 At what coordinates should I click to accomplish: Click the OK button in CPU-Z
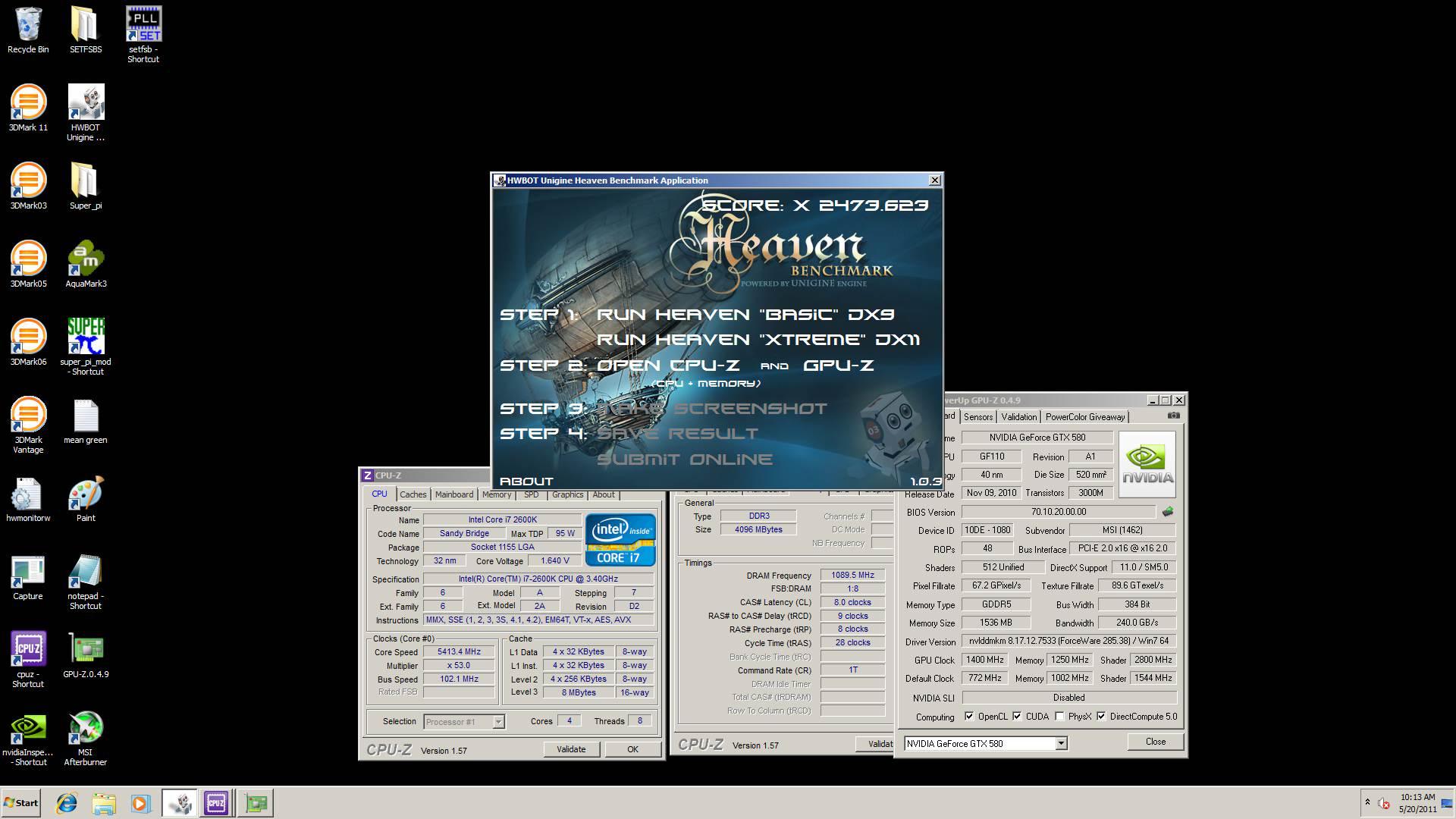tap(632, 749)
